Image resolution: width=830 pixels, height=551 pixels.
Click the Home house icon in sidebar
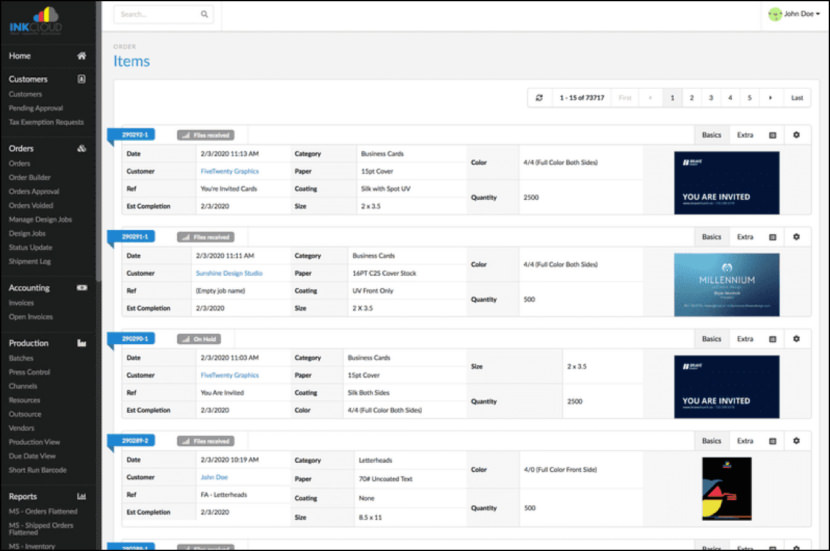pyautogui.click(x=81, y=56)
